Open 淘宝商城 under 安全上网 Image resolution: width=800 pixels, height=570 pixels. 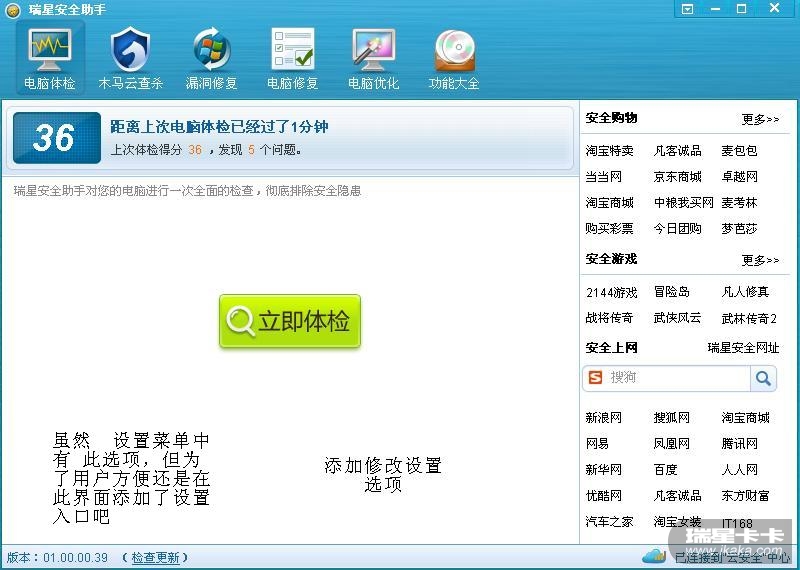(745, 418)
